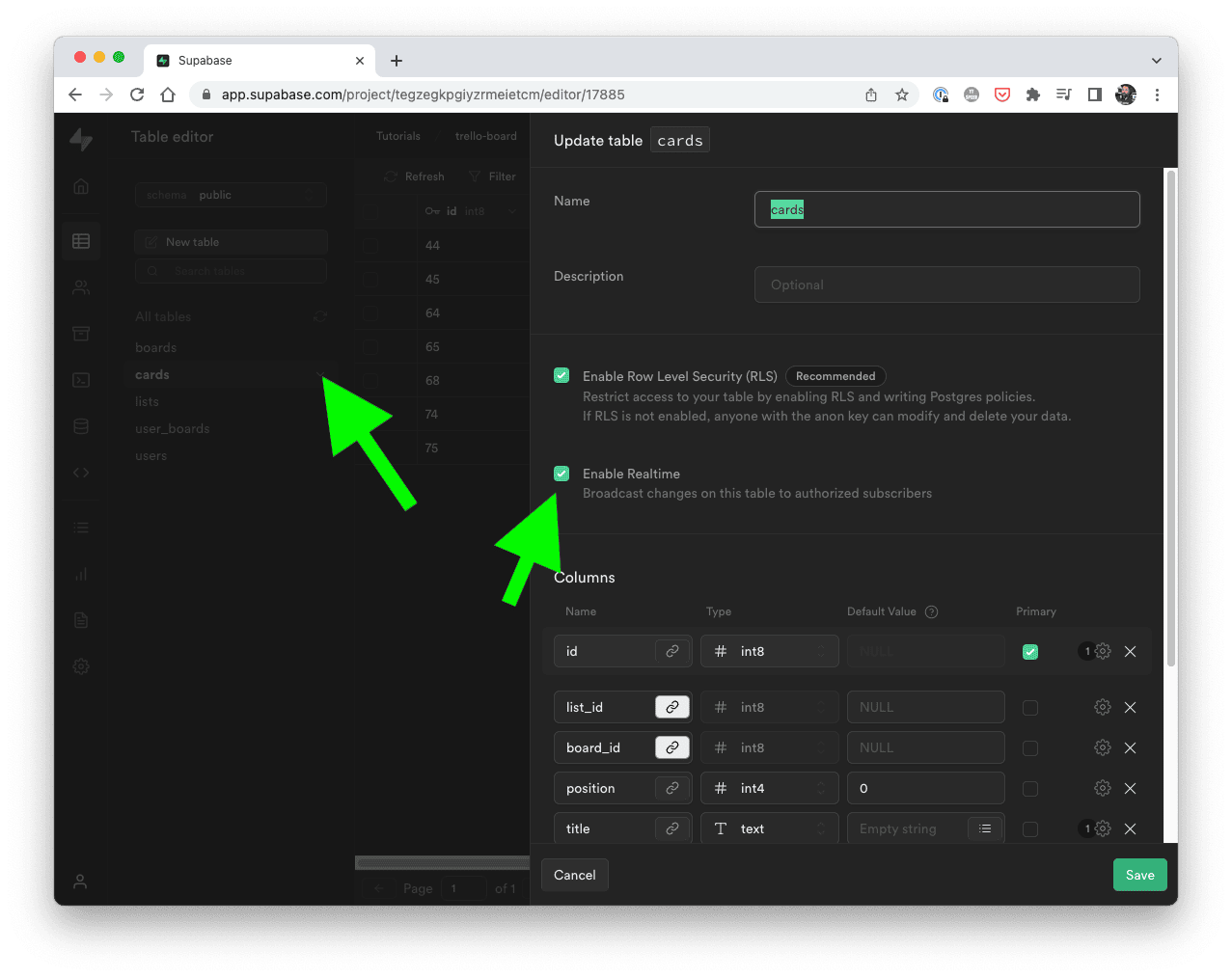Screen dimensions: 1232x977
Task: Remove the position column
Action: tap(1131, 788)
